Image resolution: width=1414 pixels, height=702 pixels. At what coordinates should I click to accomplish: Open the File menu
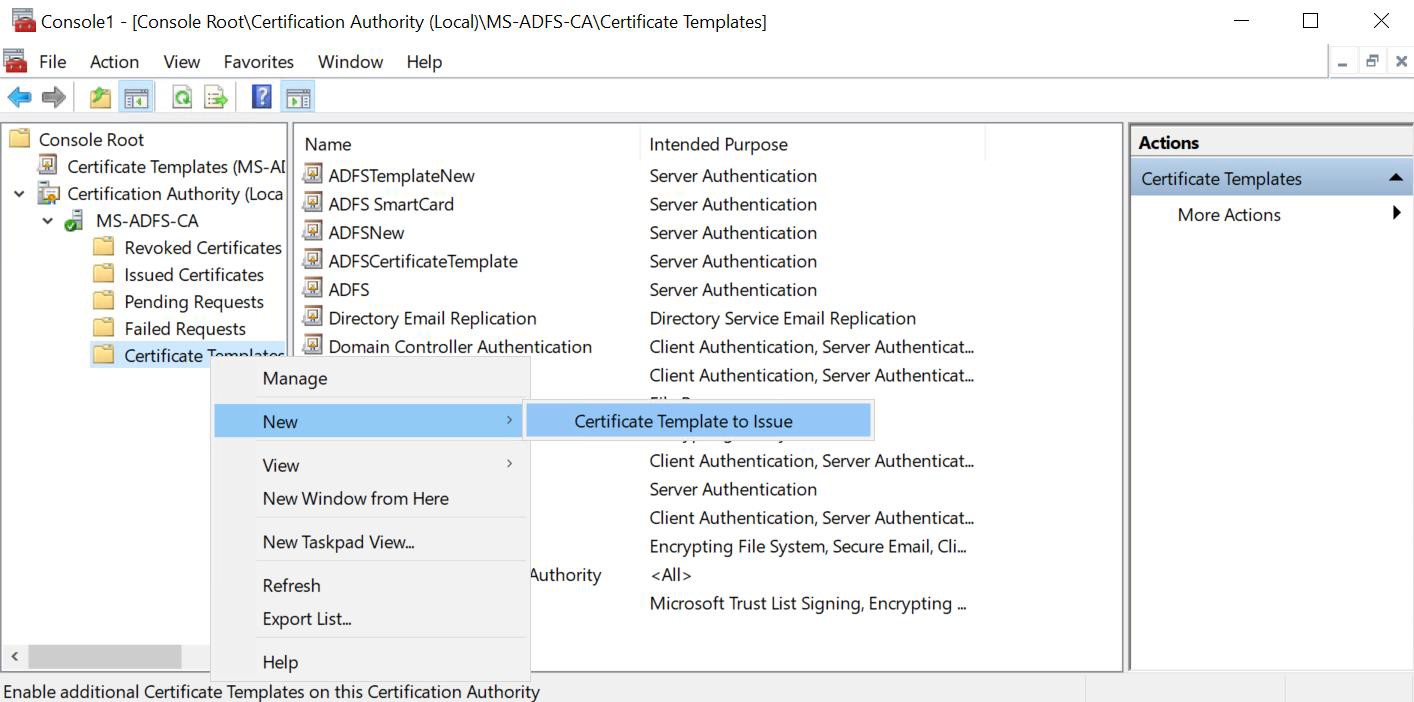(52, 62)
